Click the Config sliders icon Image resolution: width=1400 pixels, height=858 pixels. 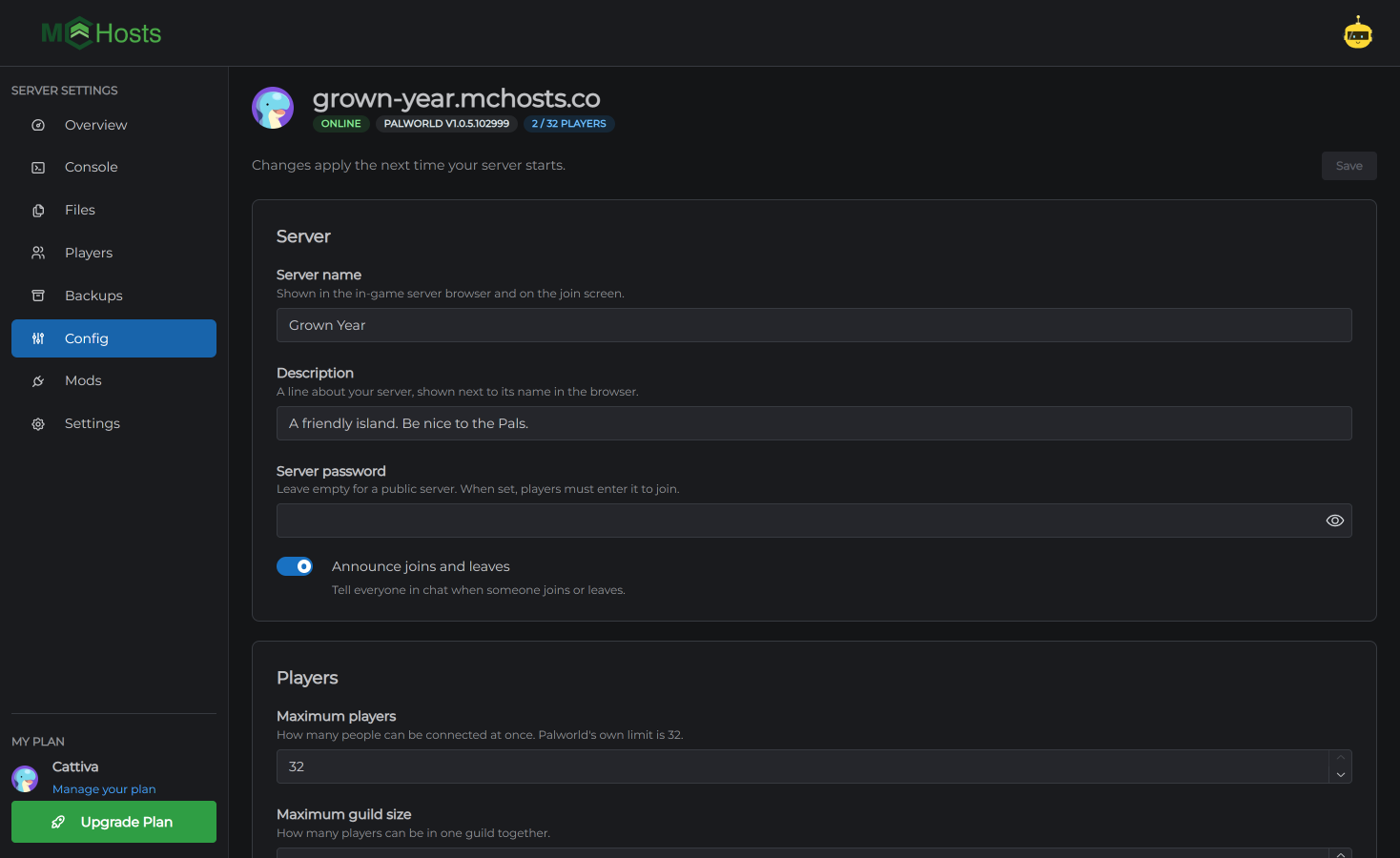click(x=38, y=338)
